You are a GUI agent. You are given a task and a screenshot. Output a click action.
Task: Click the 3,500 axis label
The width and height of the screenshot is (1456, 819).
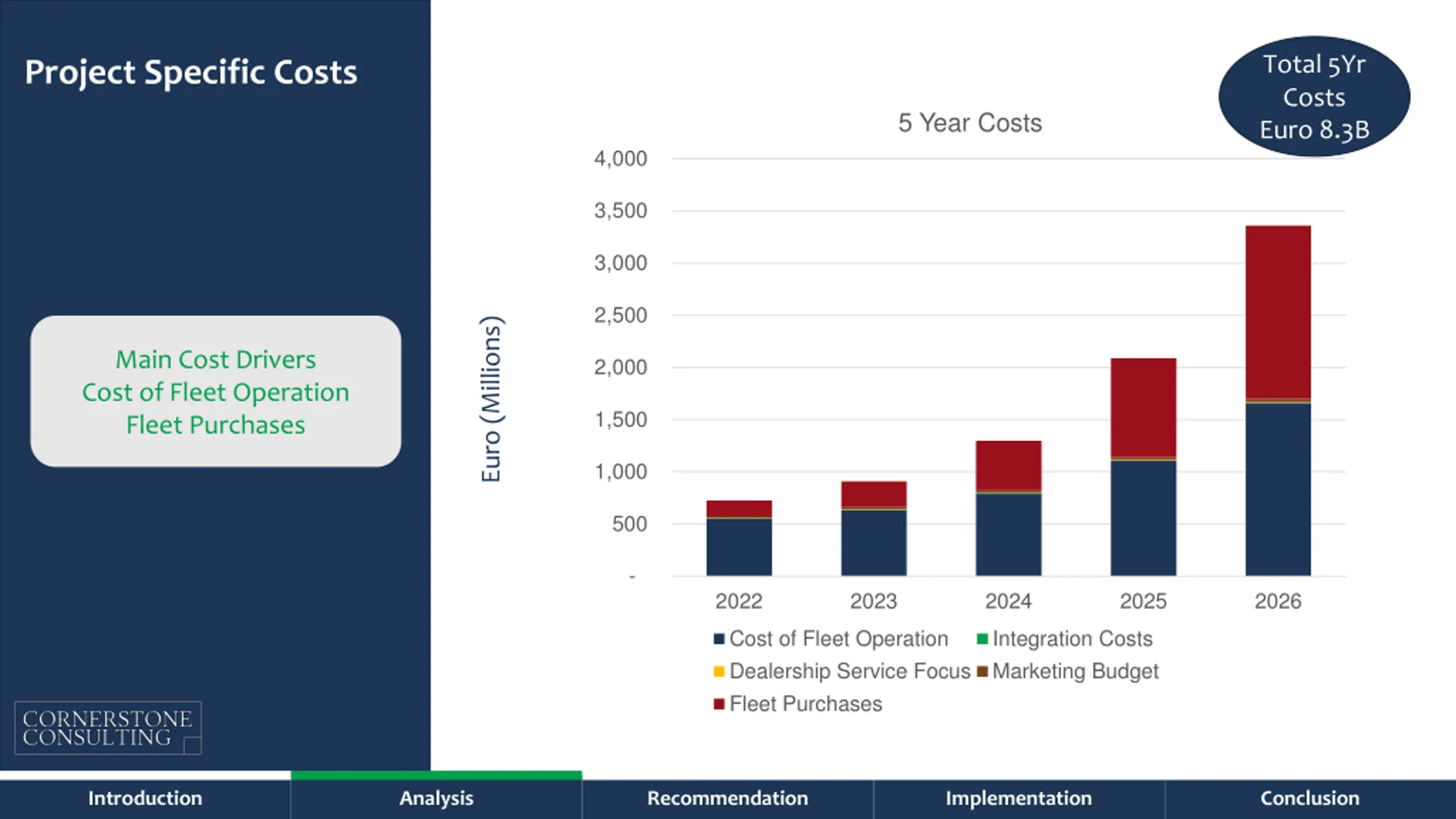coord(621,211)
